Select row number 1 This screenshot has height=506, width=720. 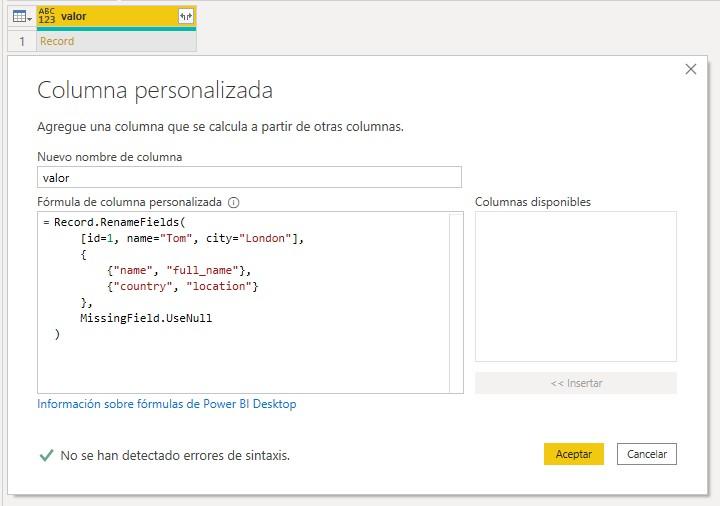point(22,41)
